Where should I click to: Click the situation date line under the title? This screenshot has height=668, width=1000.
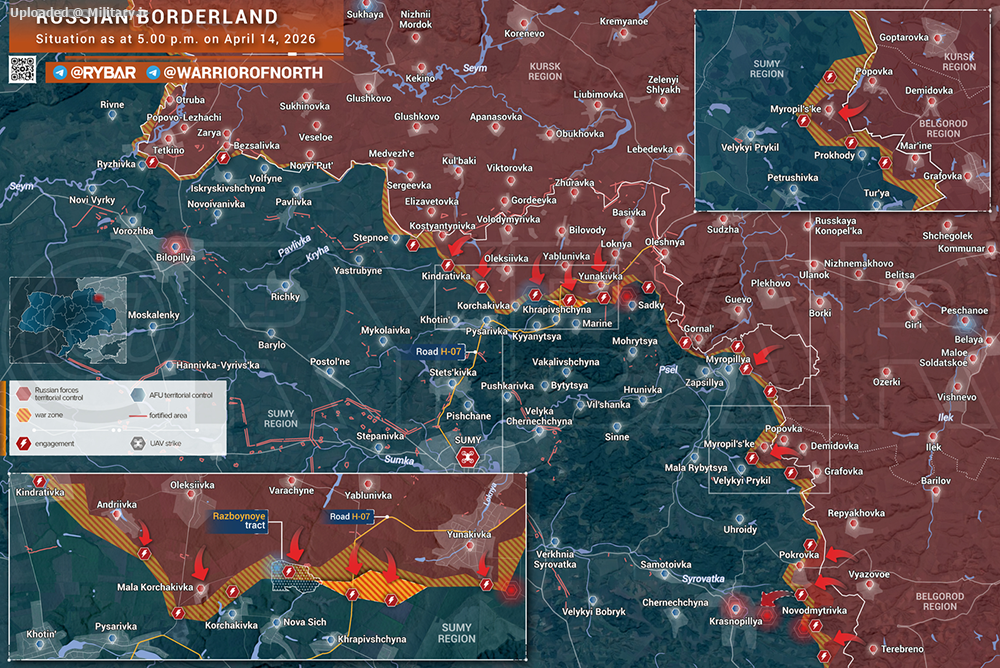pos(175,39)
